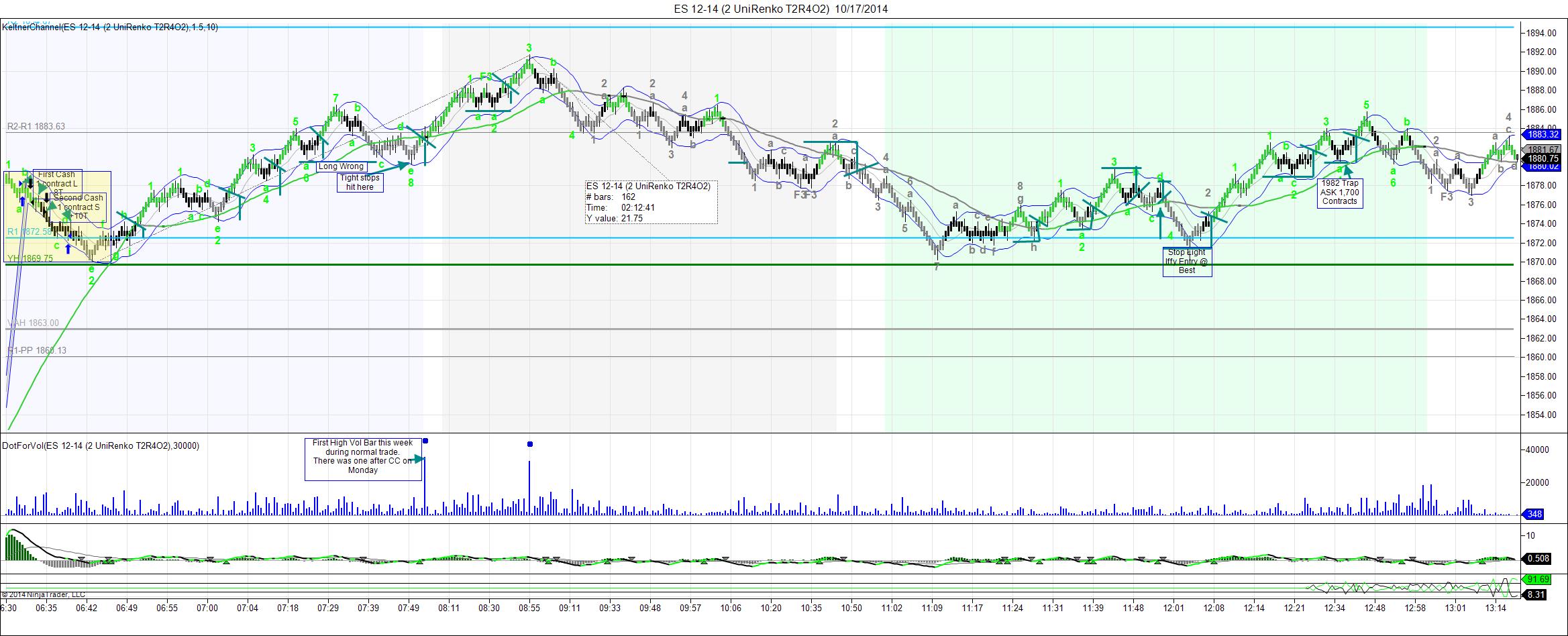Screen dimensions: 1568x636
Task: Click the blue volume dot above 08:55 bar
Action: (x=530, y=444)
